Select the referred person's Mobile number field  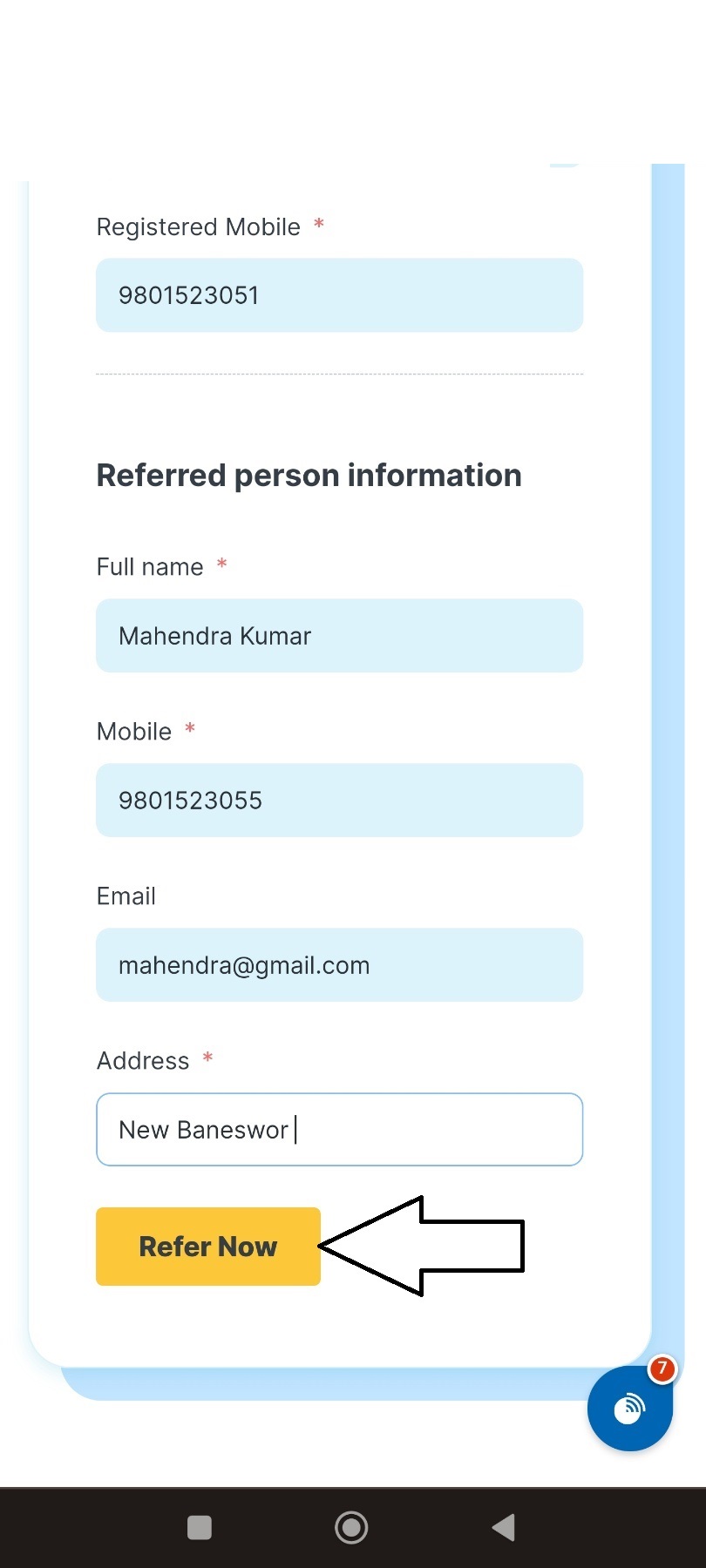tap(339, 801)
